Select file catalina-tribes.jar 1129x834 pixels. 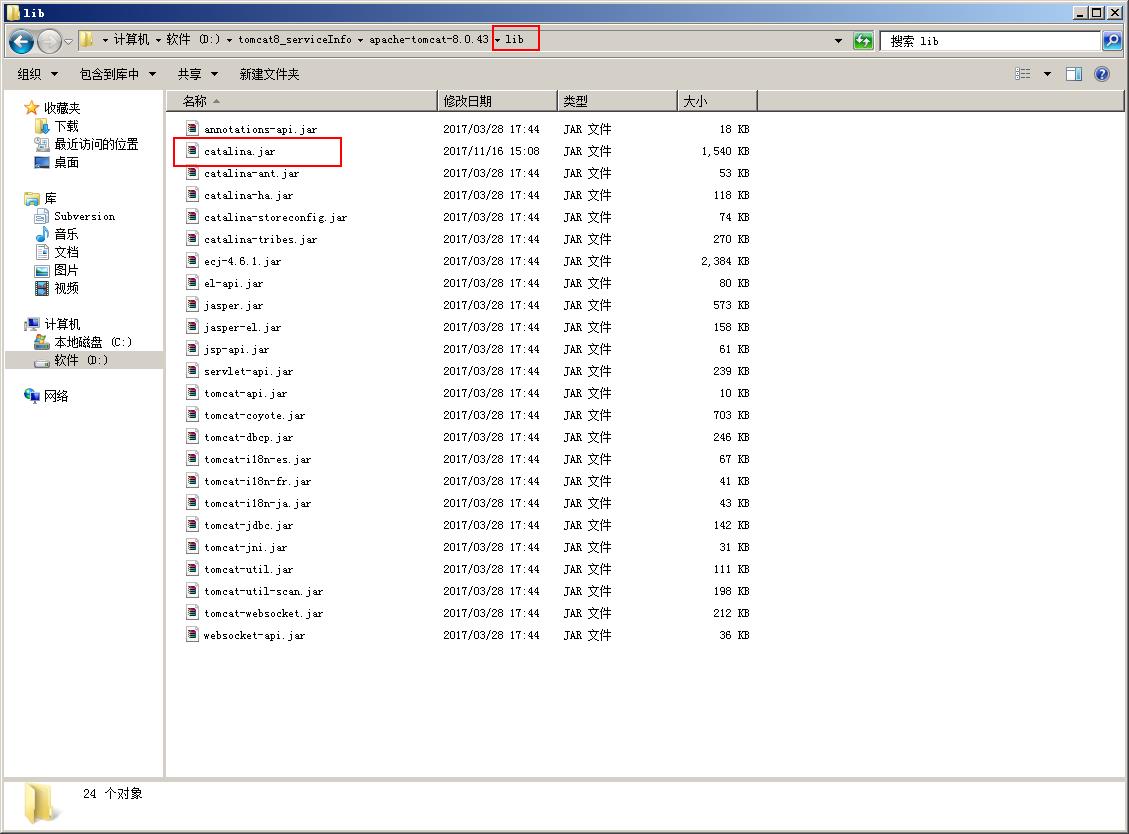(x=261, y=239)
